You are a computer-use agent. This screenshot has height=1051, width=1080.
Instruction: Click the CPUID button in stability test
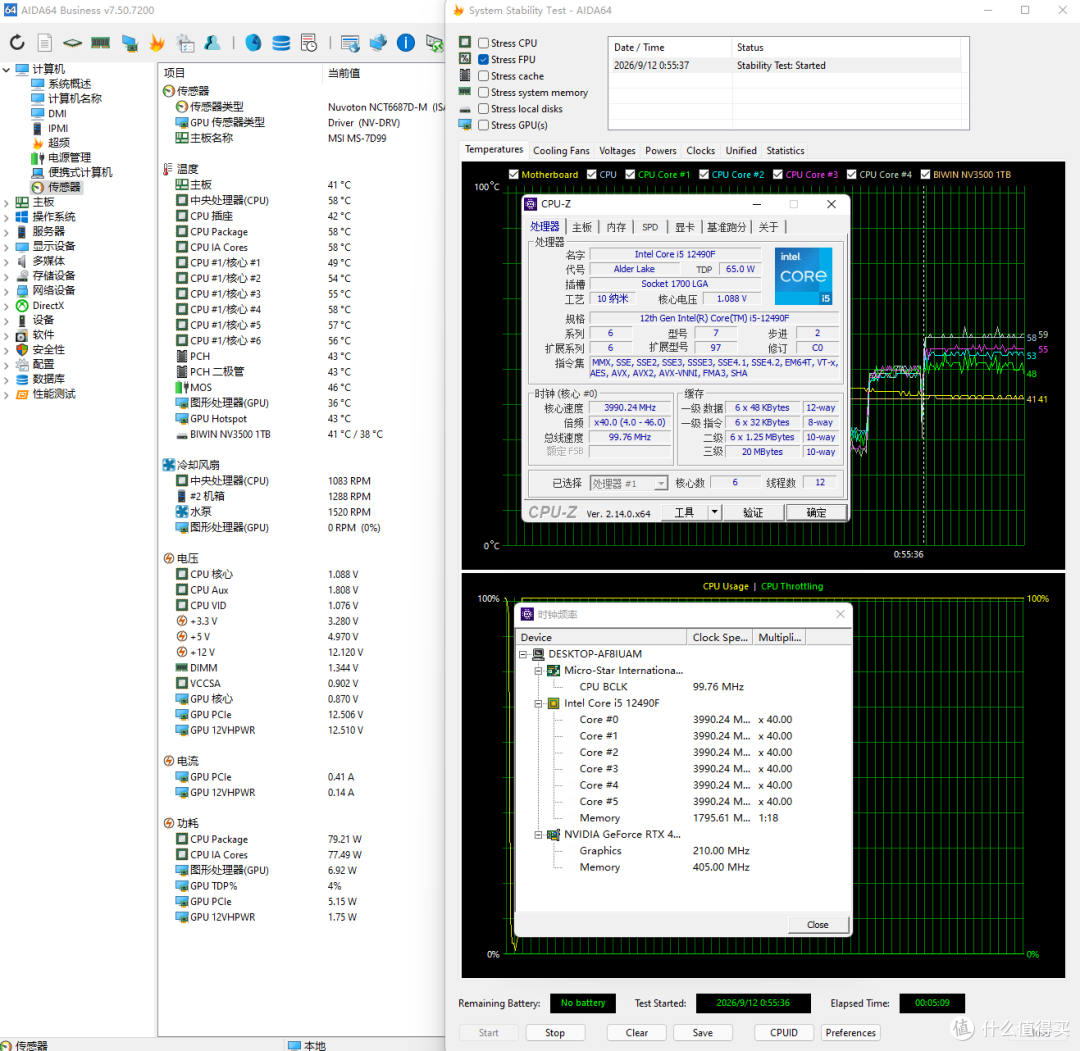click(x=784, y=1032)
